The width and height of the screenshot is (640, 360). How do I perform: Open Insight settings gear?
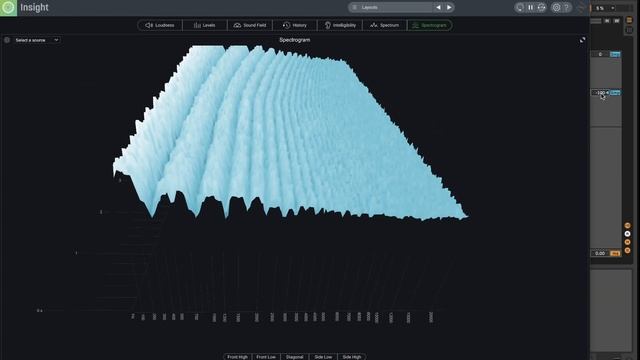[556, 7]
